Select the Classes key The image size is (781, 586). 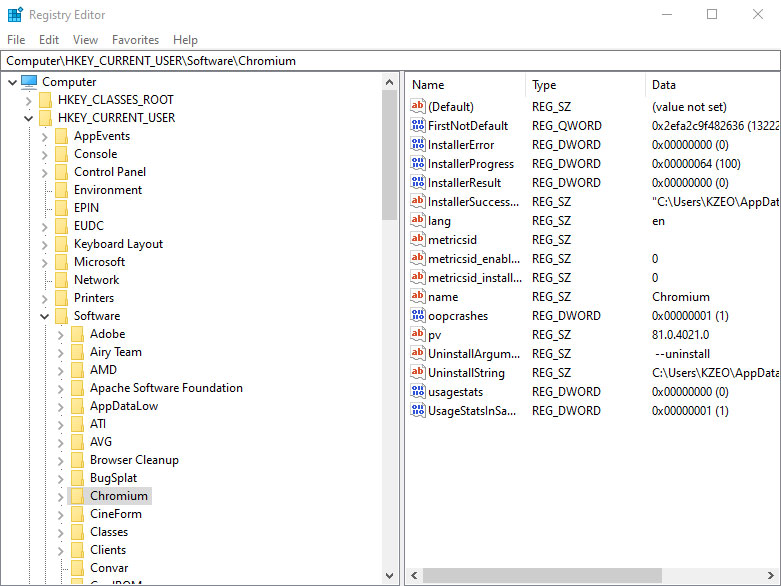[109, 532]
